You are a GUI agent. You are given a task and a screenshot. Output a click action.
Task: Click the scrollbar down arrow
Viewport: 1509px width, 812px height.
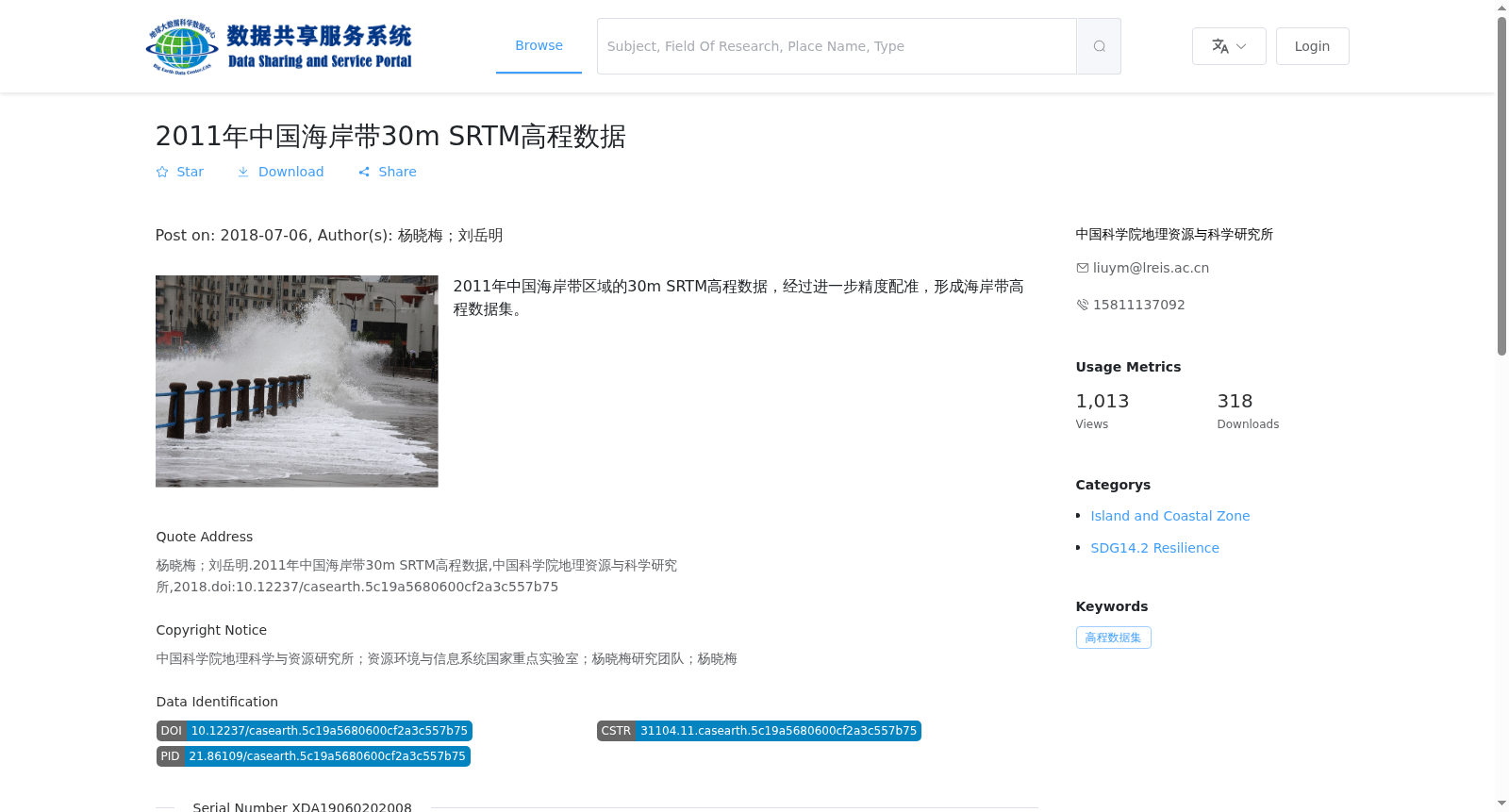pyautogui.click(x=1501, y=804)
